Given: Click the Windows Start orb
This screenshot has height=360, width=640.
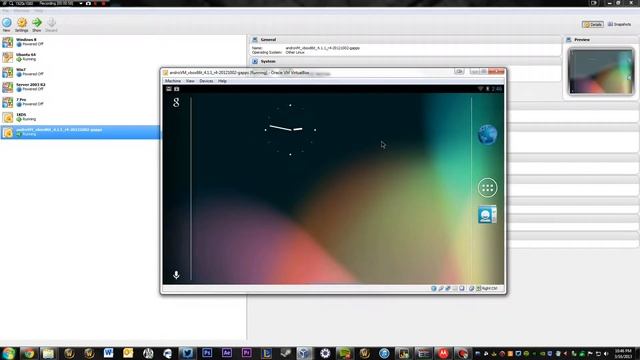Looking at the screenshot, I should coord(8,353).
